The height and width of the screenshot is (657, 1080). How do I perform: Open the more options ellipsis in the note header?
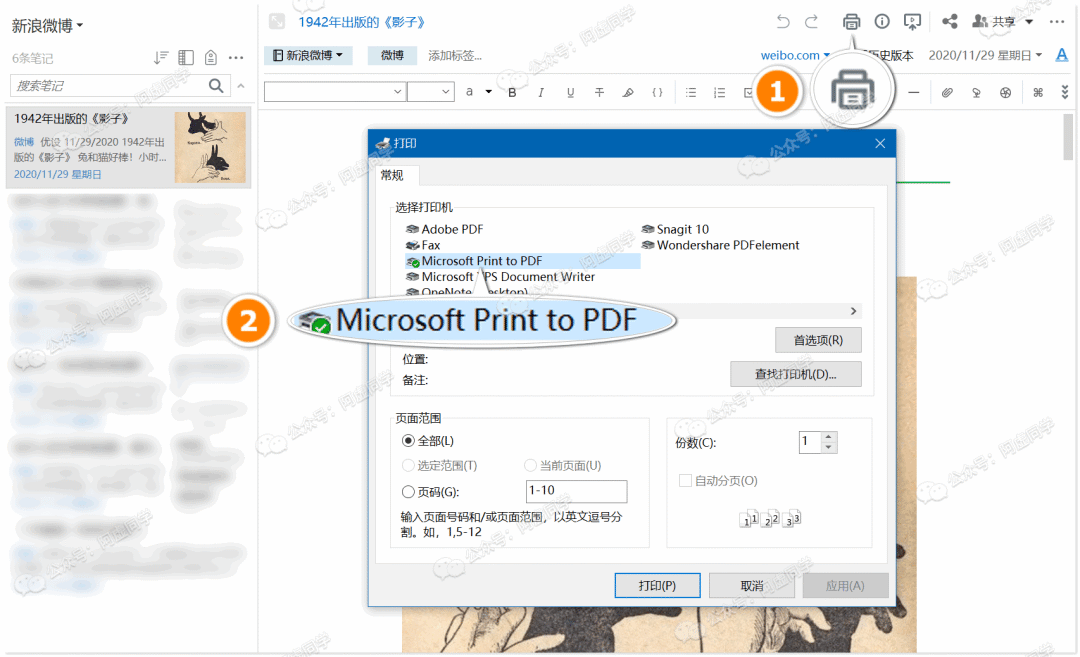tap(1057, 22)
